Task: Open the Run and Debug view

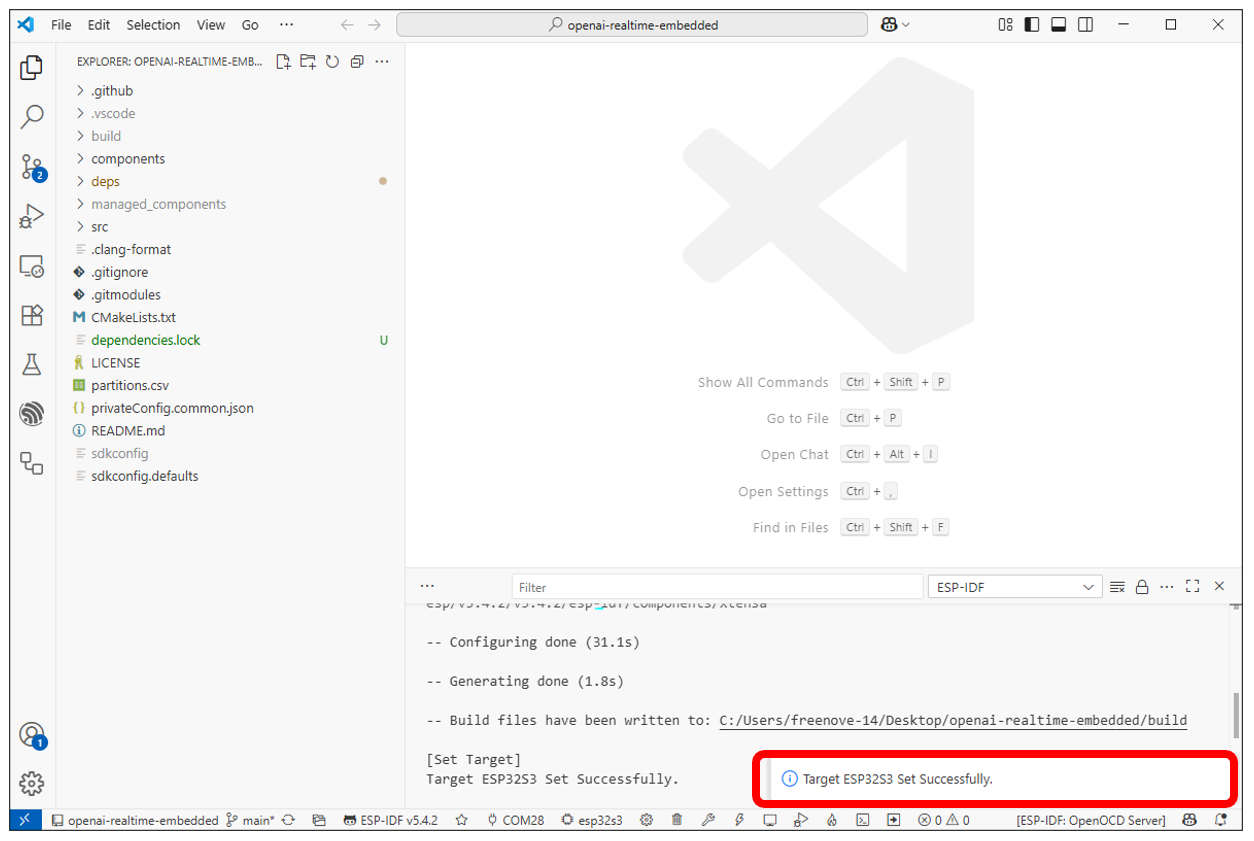Action: pos(32,216)
